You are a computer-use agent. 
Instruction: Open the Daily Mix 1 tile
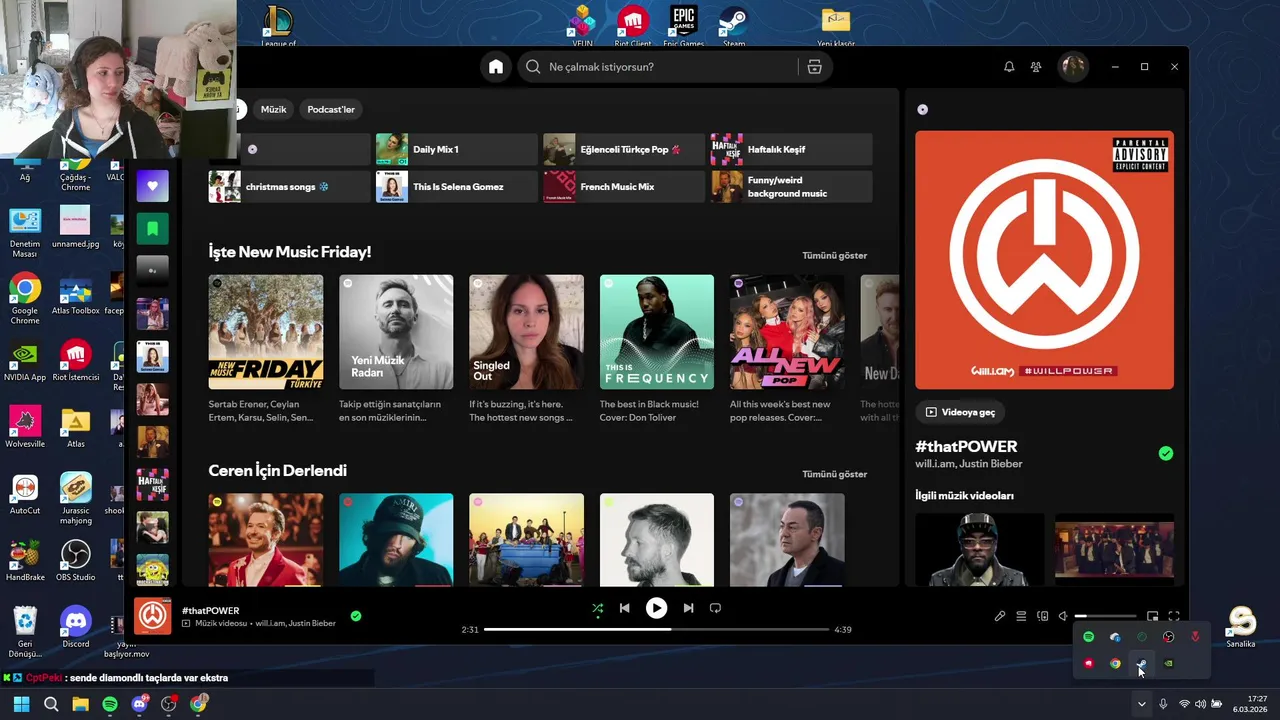[456, 149]
